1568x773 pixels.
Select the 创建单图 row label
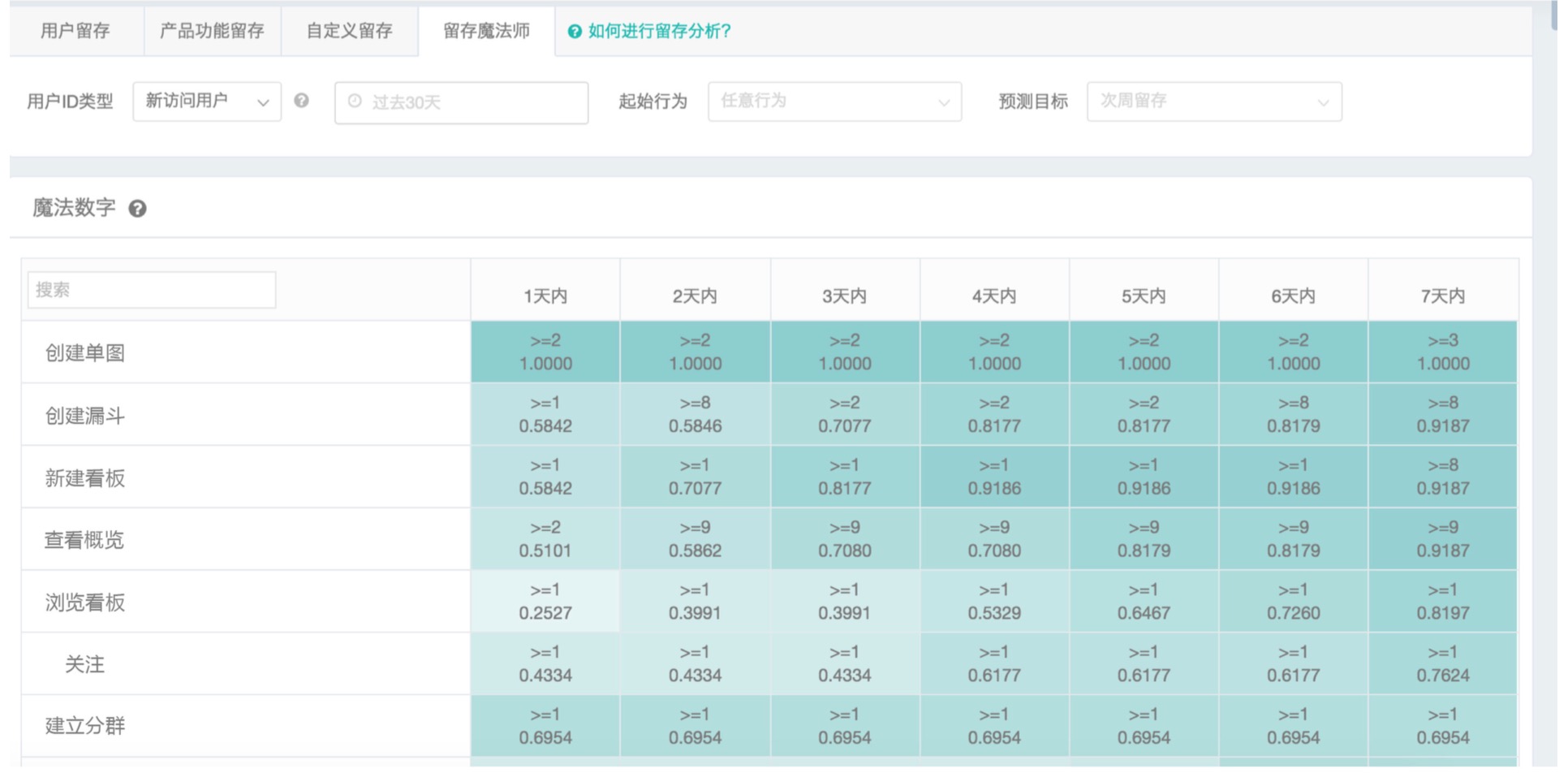pos(85,353)
